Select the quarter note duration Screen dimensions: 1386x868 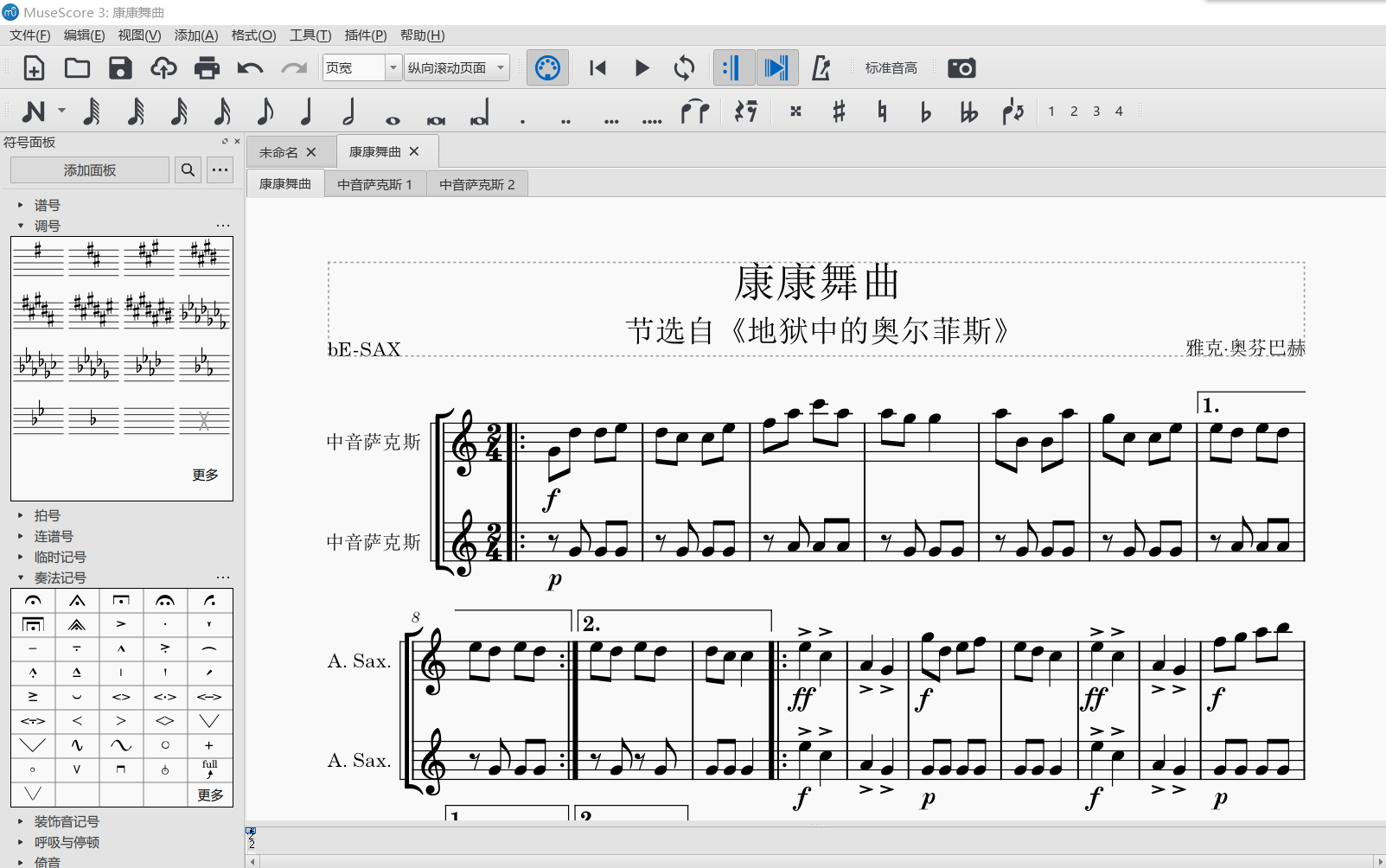pos(305,111)
